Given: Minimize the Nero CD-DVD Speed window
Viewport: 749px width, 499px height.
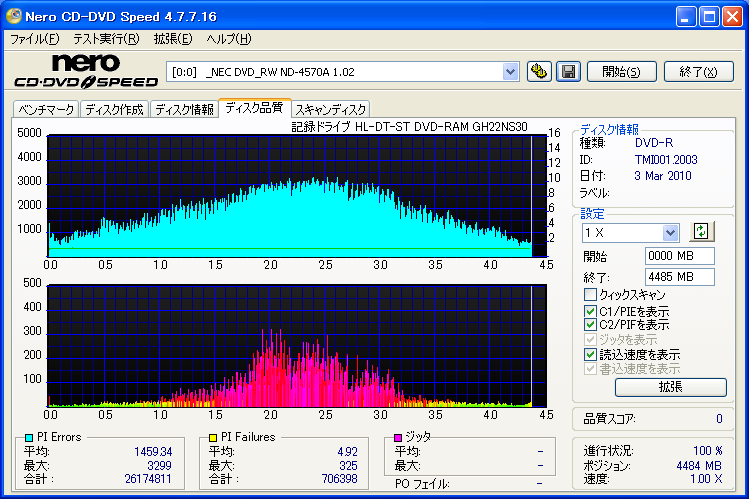Looking at the screenshot, I should pyautogui.click(x=686, y=17).
